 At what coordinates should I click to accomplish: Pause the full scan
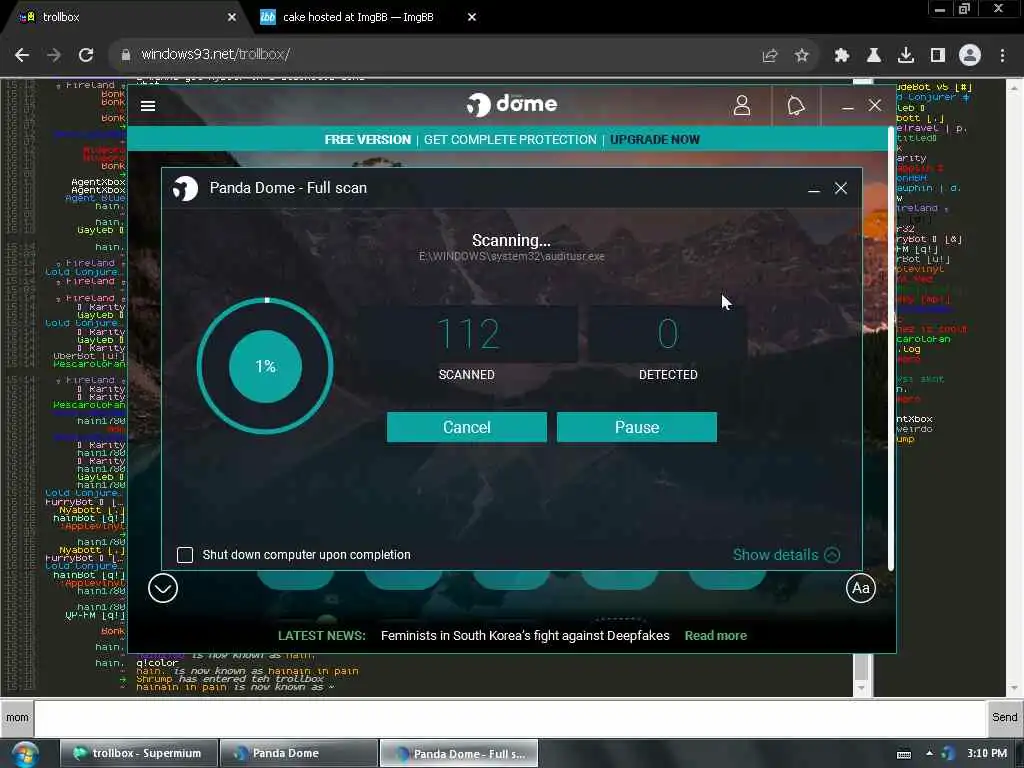[x=637, y=427]
